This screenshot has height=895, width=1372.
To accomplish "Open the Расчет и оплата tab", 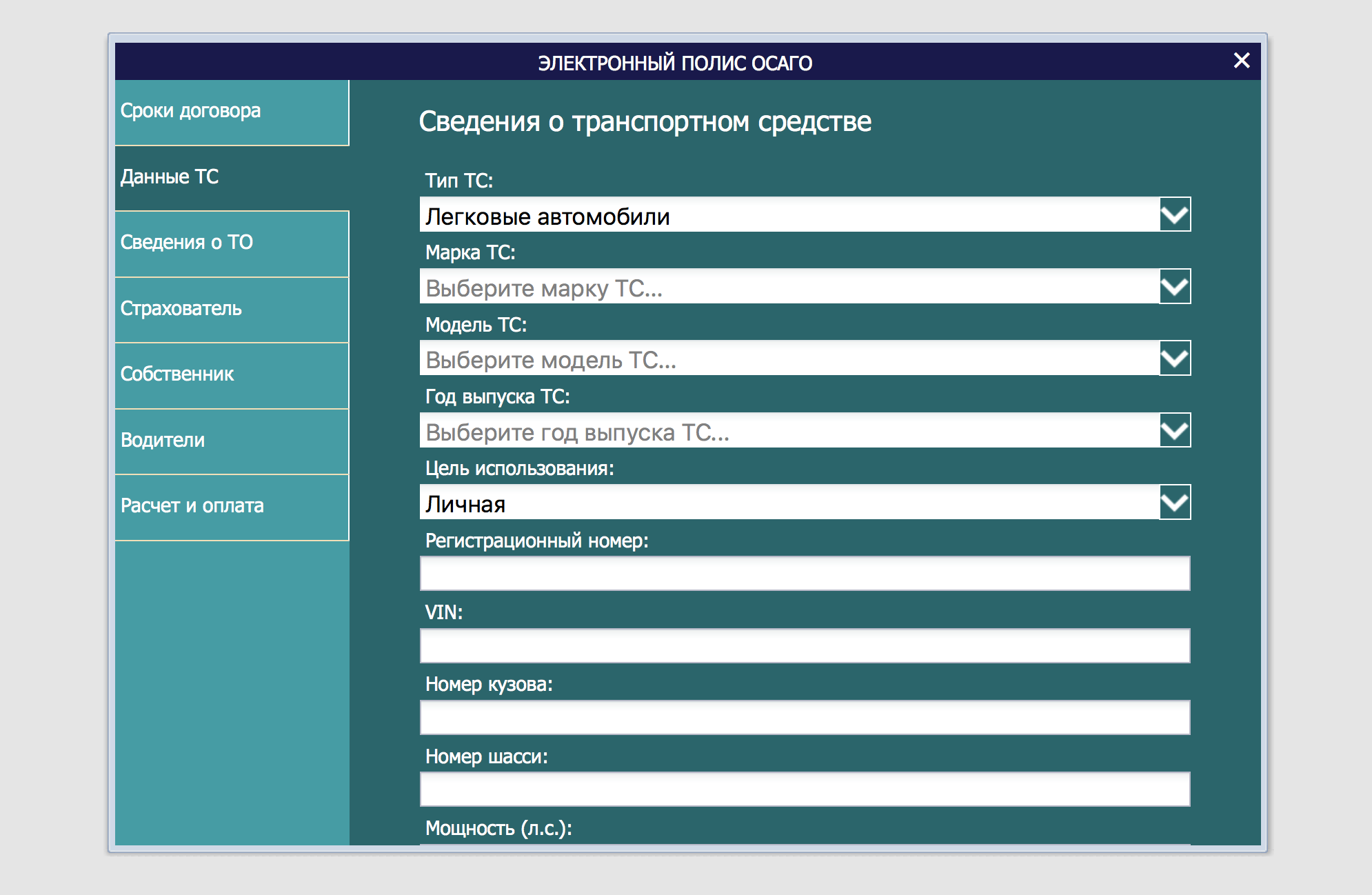I will pyautogui.click(x=232, y=507).
